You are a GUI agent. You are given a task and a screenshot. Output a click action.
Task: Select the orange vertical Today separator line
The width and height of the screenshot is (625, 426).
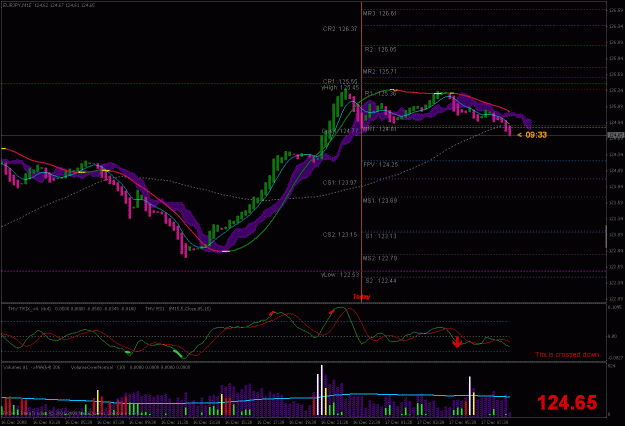[x=362, y=151]
